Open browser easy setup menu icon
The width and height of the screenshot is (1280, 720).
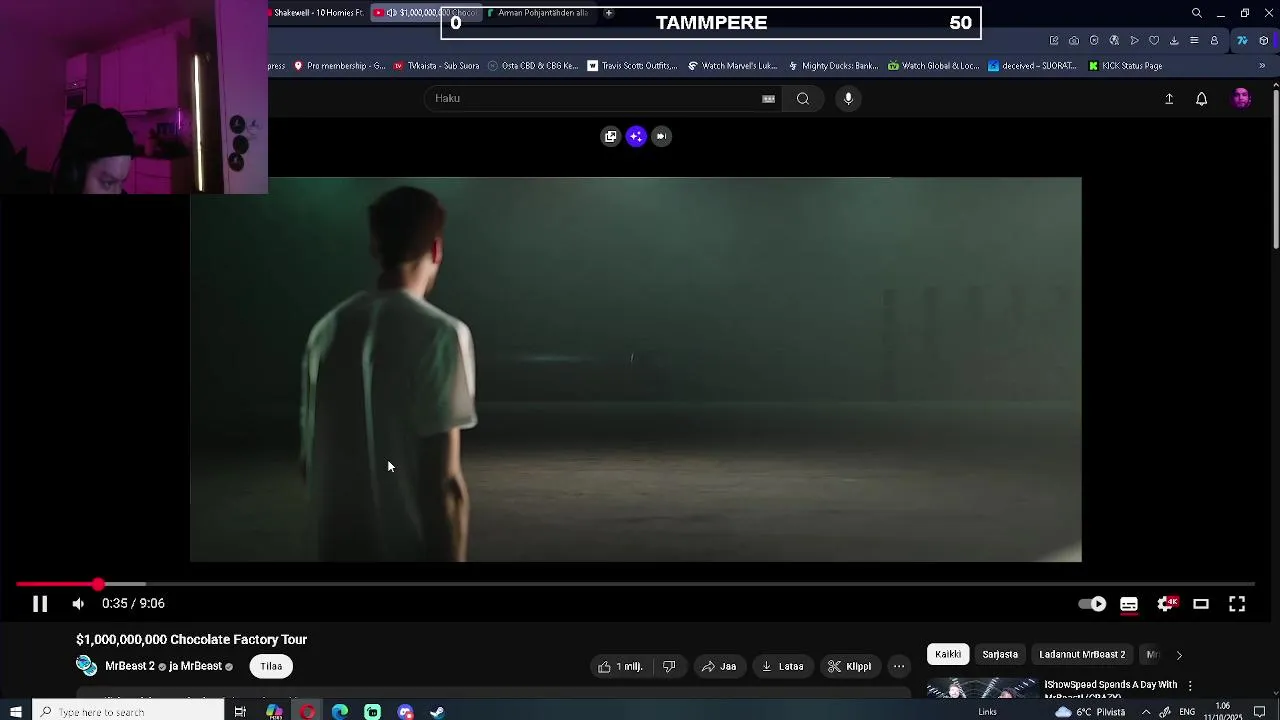coord(1194,41)
